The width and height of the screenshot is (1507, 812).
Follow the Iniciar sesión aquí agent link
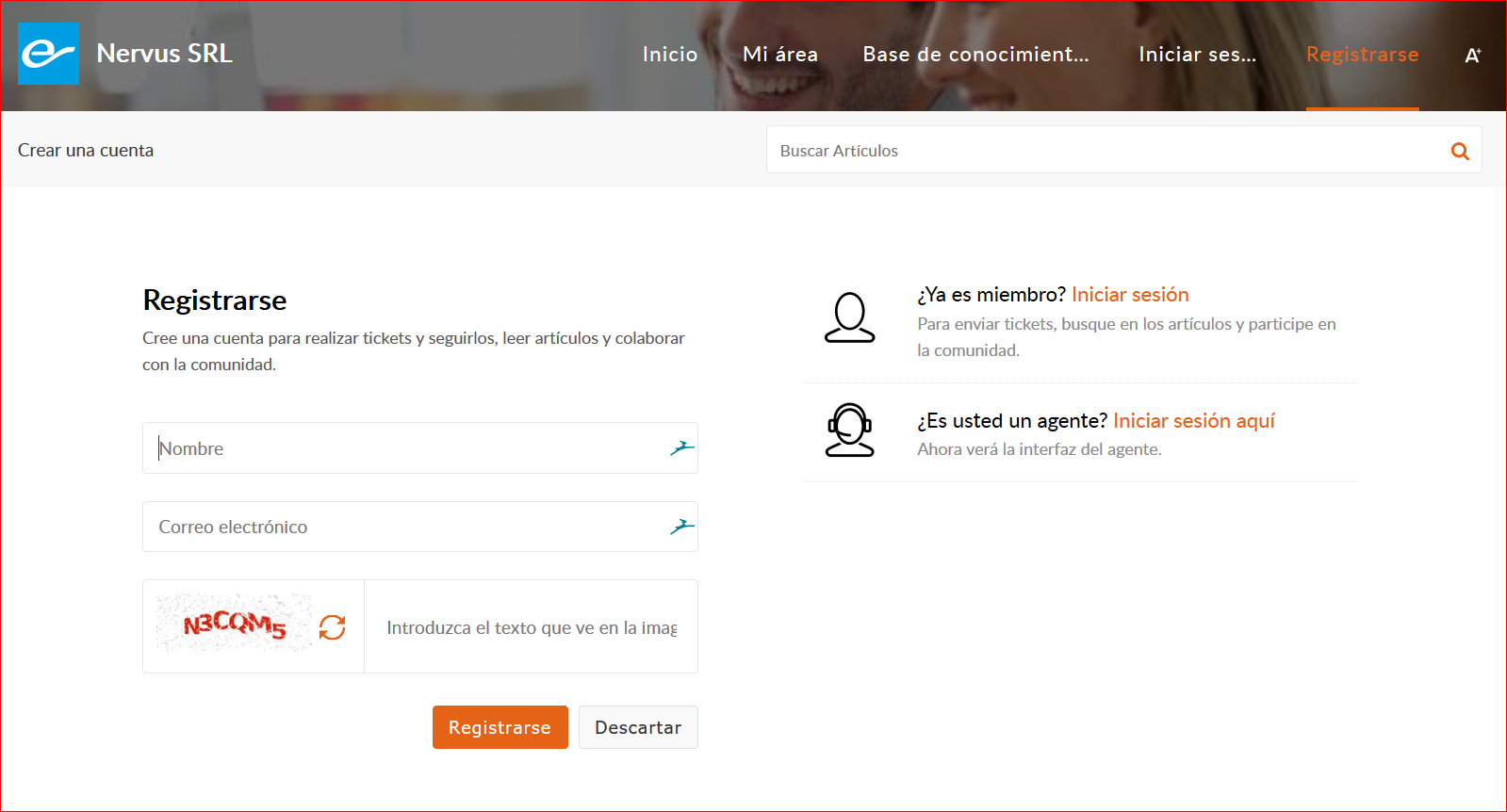point(1194,421)
